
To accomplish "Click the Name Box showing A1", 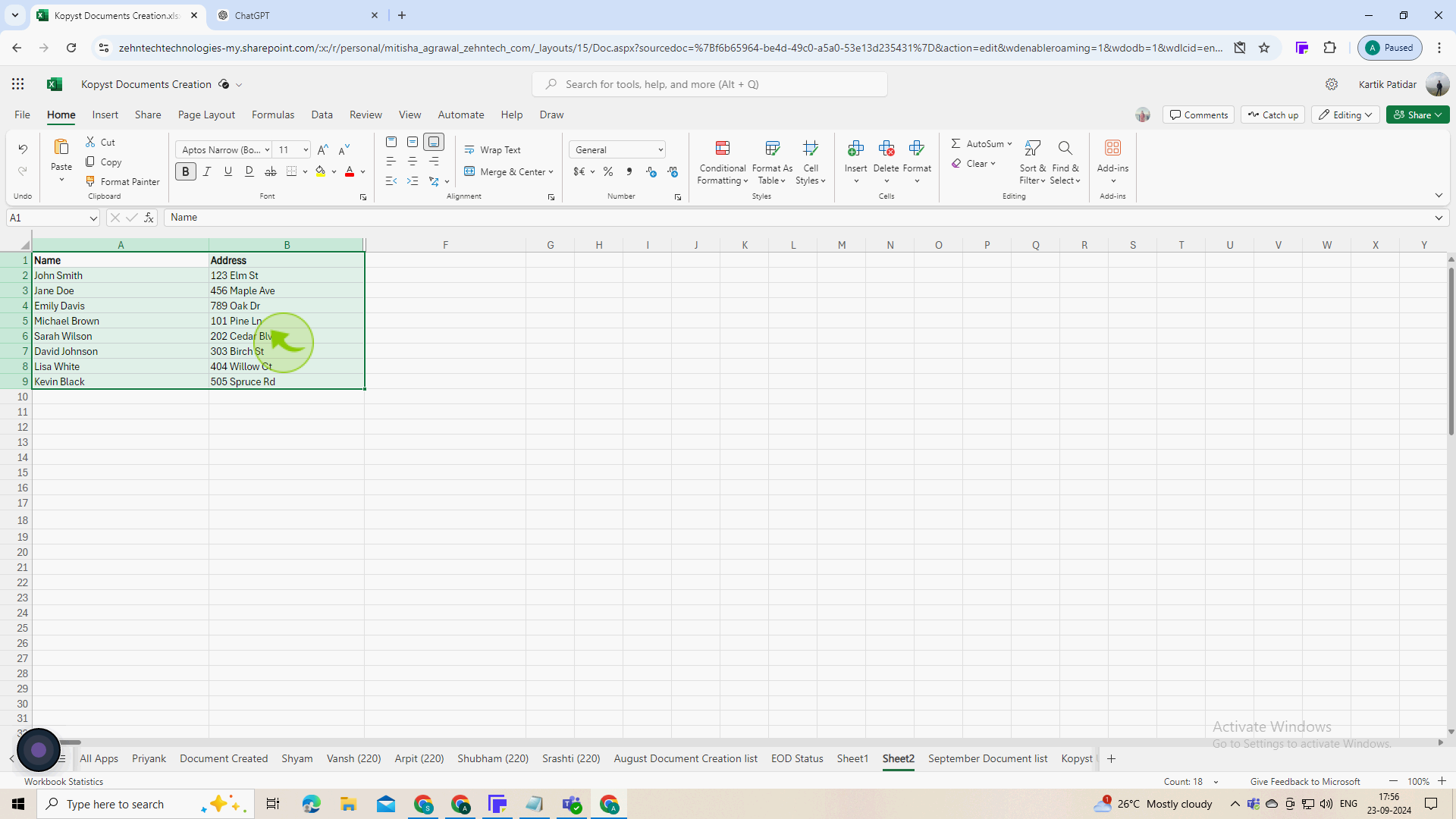I will click(53, 218).
